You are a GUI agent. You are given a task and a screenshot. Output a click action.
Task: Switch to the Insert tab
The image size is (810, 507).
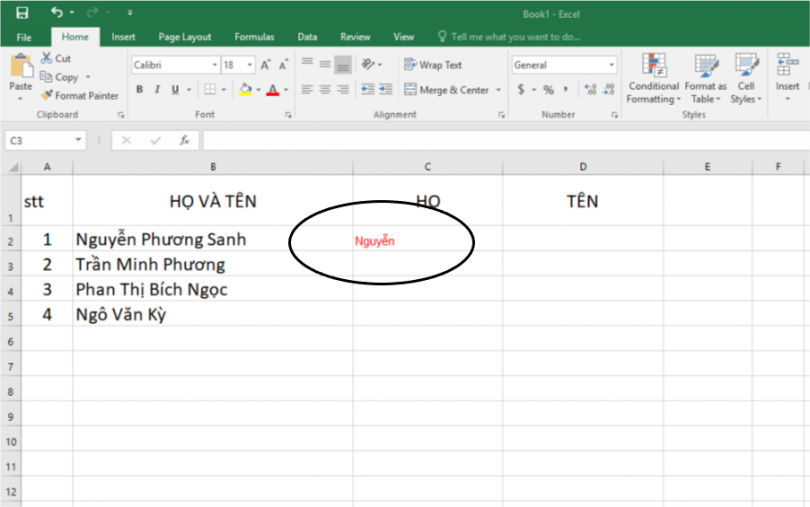123,37
